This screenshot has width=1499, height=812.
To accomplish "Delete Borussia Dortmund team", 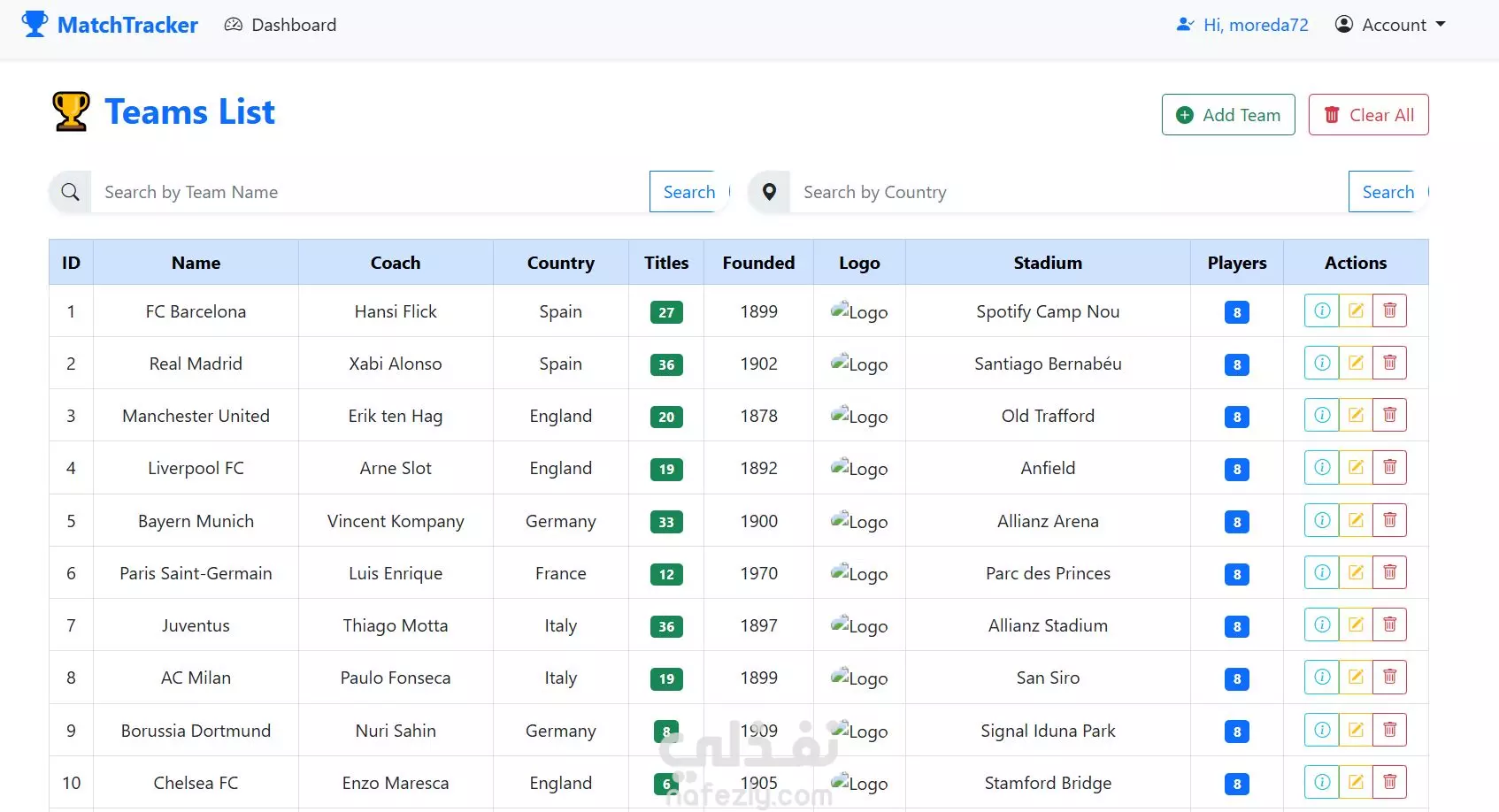I will [x=1390, y=730].
